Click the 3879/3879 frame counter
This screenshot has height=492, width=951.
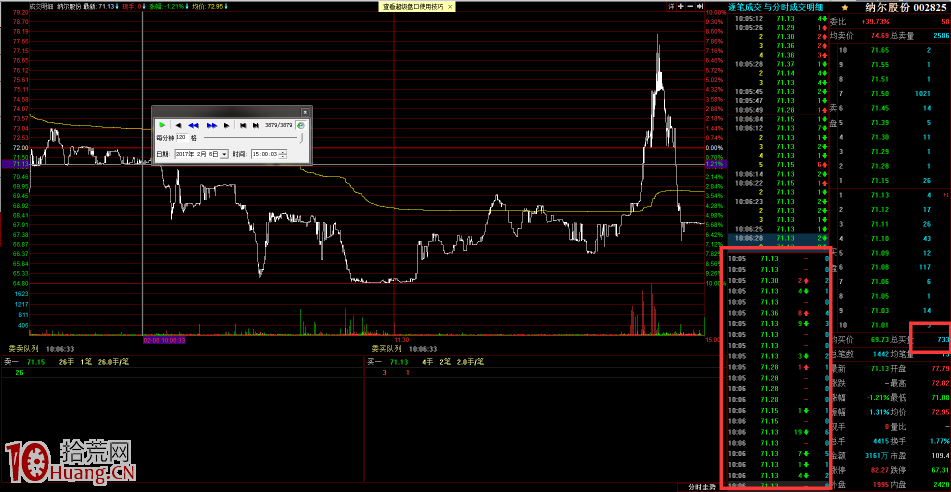click(x=278, y=126)
